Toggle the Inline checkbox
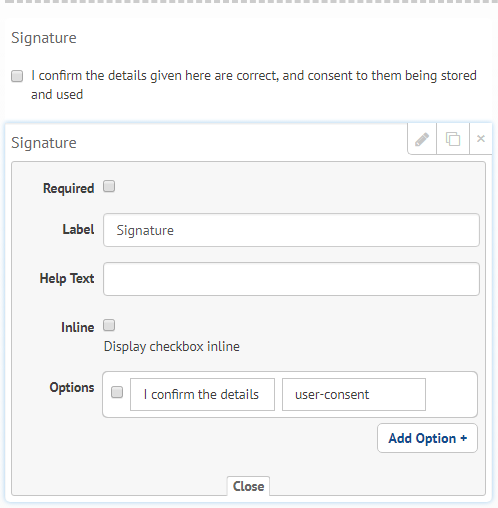The width and height of the screenshot is (498, 508). [x=109, y=325]
